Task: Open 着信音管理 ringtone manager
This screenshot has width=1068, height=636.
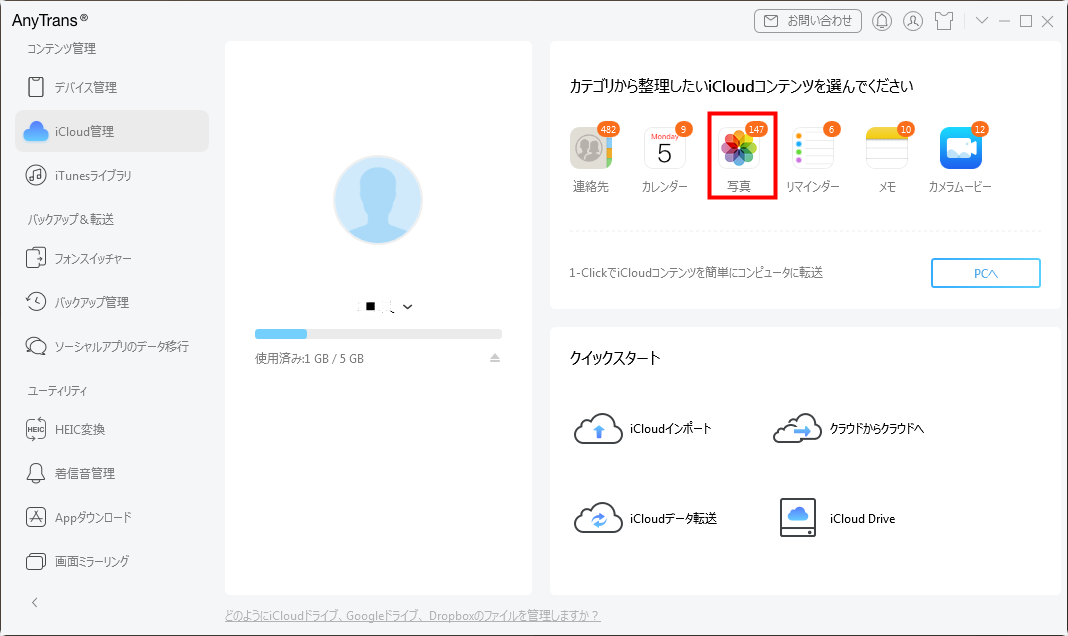Action: 112,473
